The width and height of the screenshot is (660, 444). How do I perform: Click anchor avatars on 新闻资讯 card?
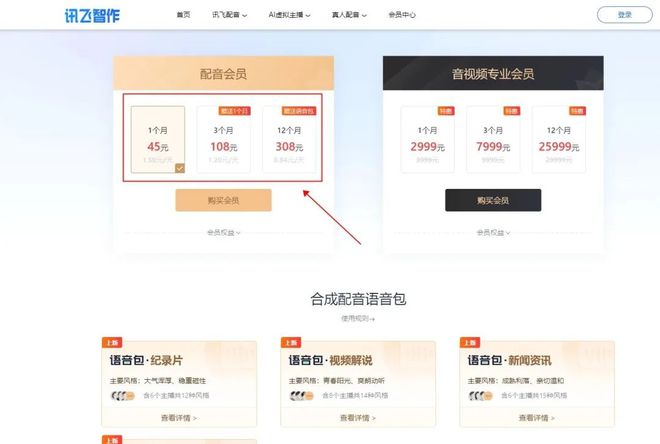481,396
